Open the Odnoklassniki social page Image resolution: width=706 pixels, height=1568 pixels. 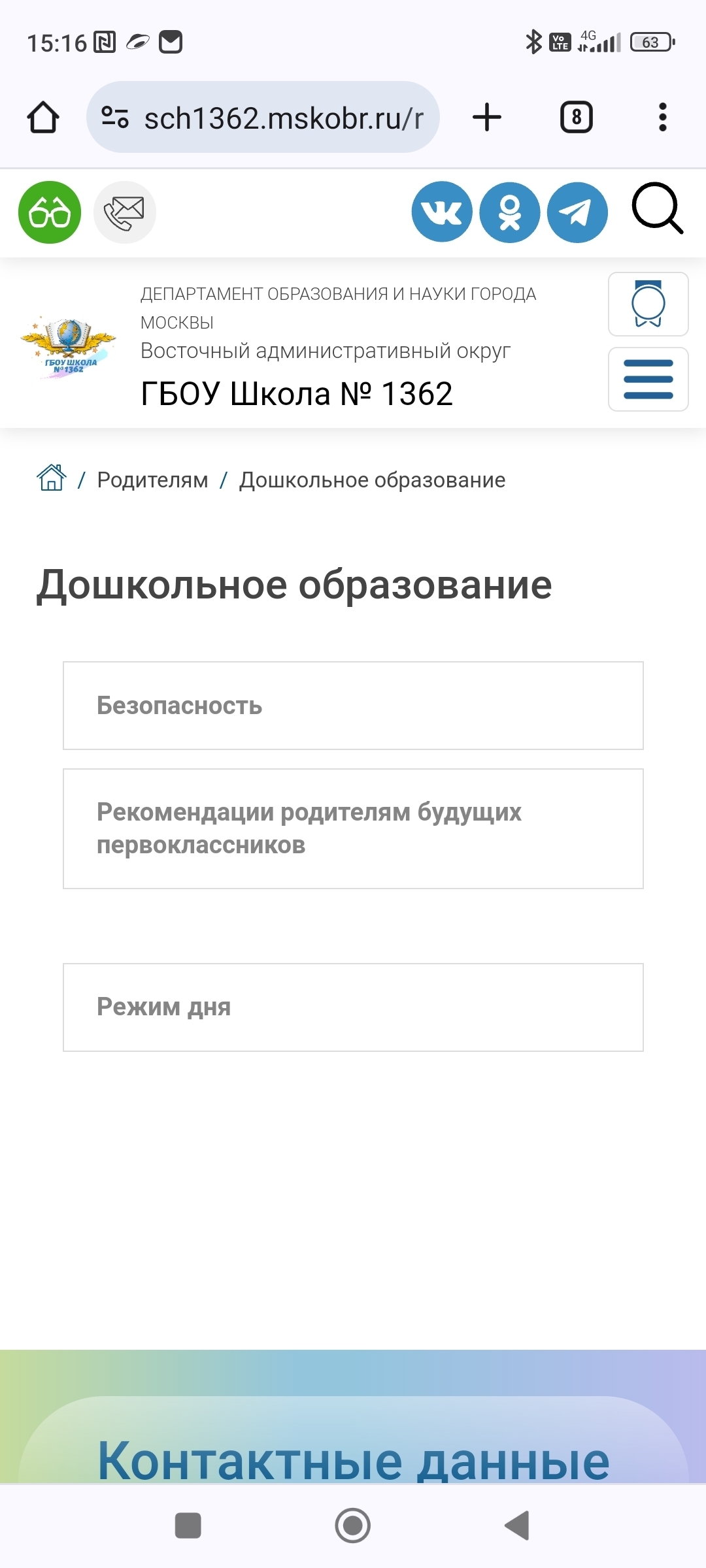tap(510, 212)
